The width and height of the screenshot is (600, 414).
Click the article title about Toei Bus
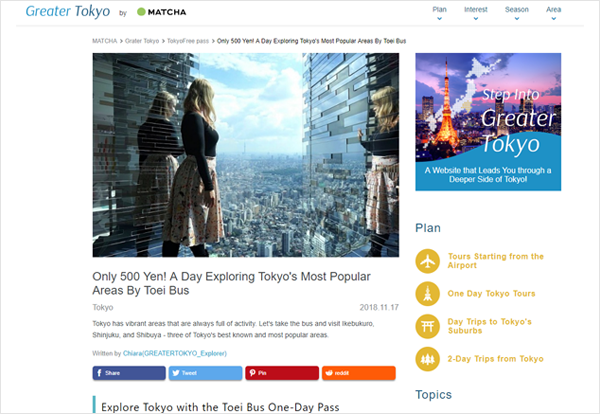232,283
